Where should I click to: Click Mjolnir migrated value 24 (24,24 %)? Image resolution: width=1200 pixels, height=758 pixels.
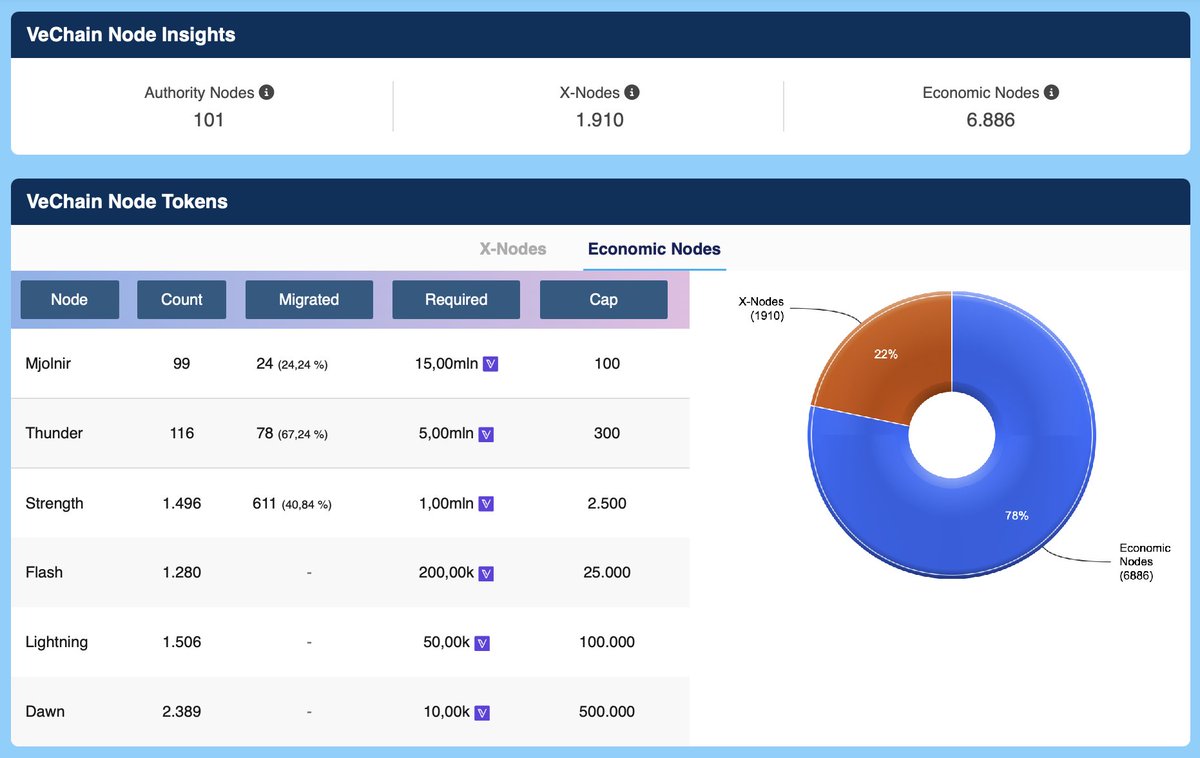point(292,364)
